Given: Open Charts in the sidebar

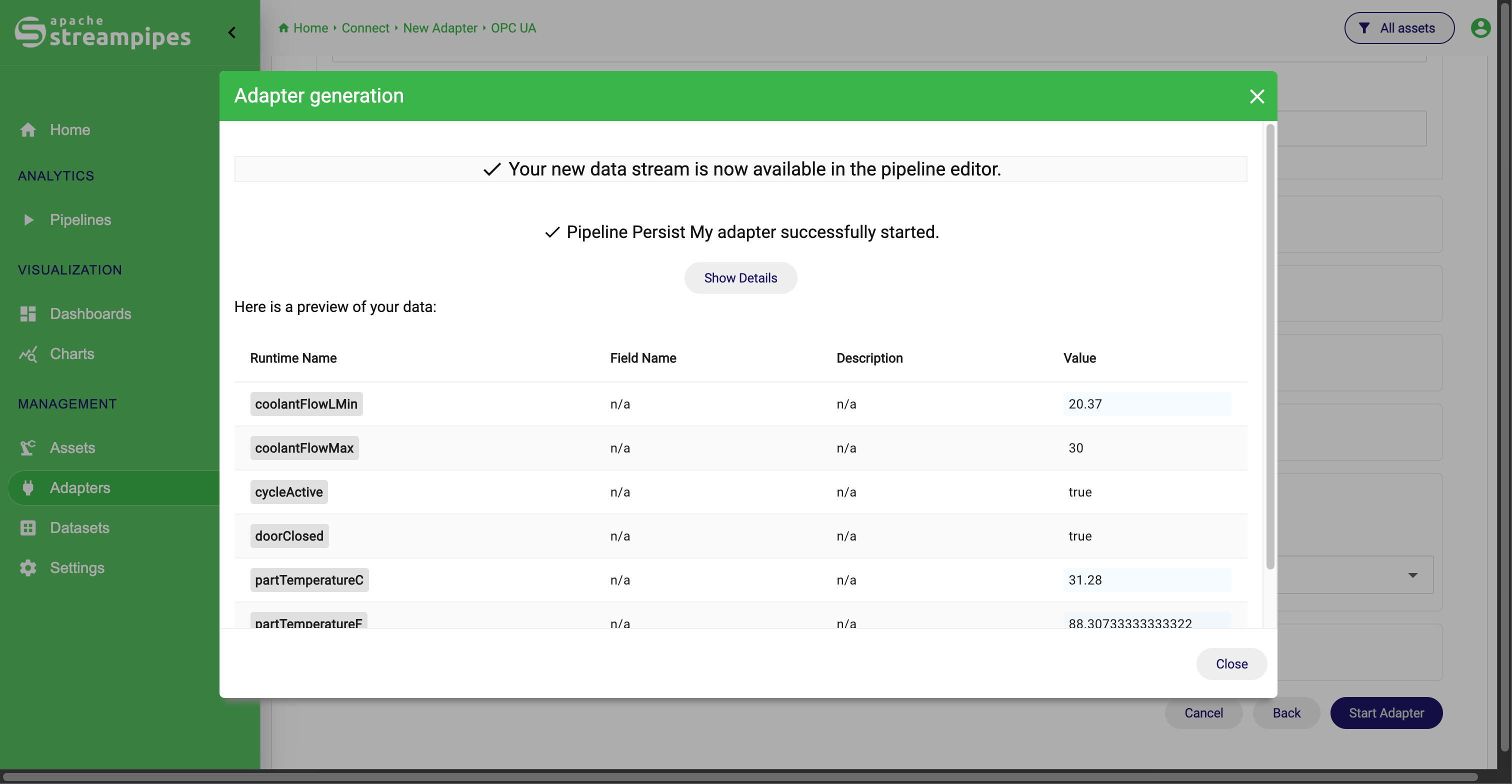Looking at the screenshot, I should click(x=71, y=353).
